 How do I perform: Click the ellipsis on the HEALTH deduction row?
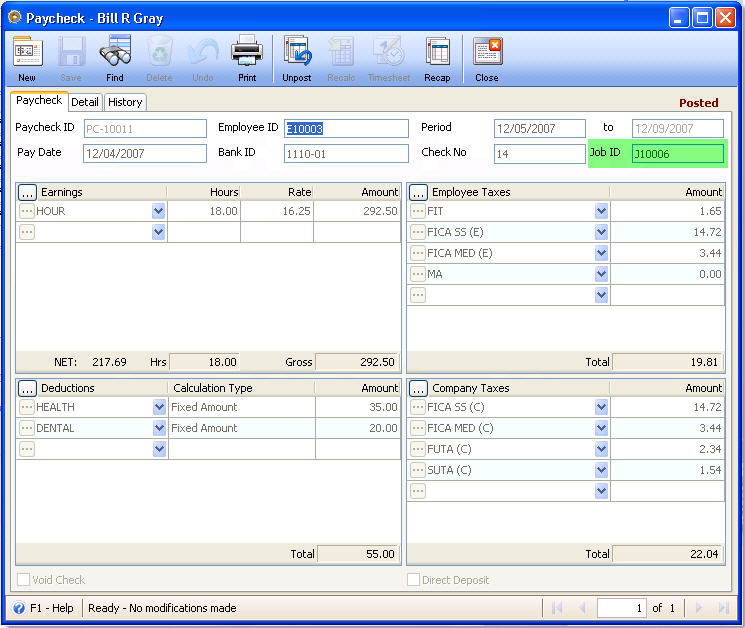coord(27,407)
